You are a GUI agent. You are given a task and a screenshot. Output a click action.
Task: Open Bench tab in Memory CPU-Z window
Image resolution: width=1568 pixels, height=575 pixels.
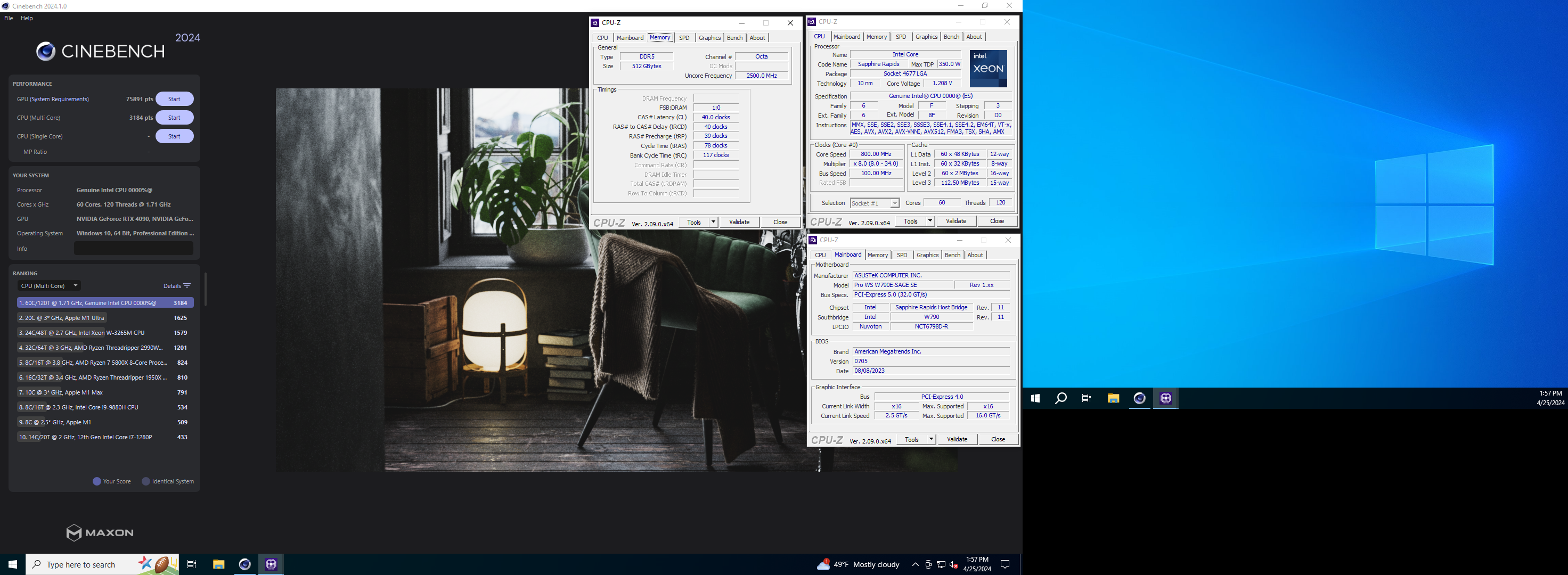pos(734,38)
